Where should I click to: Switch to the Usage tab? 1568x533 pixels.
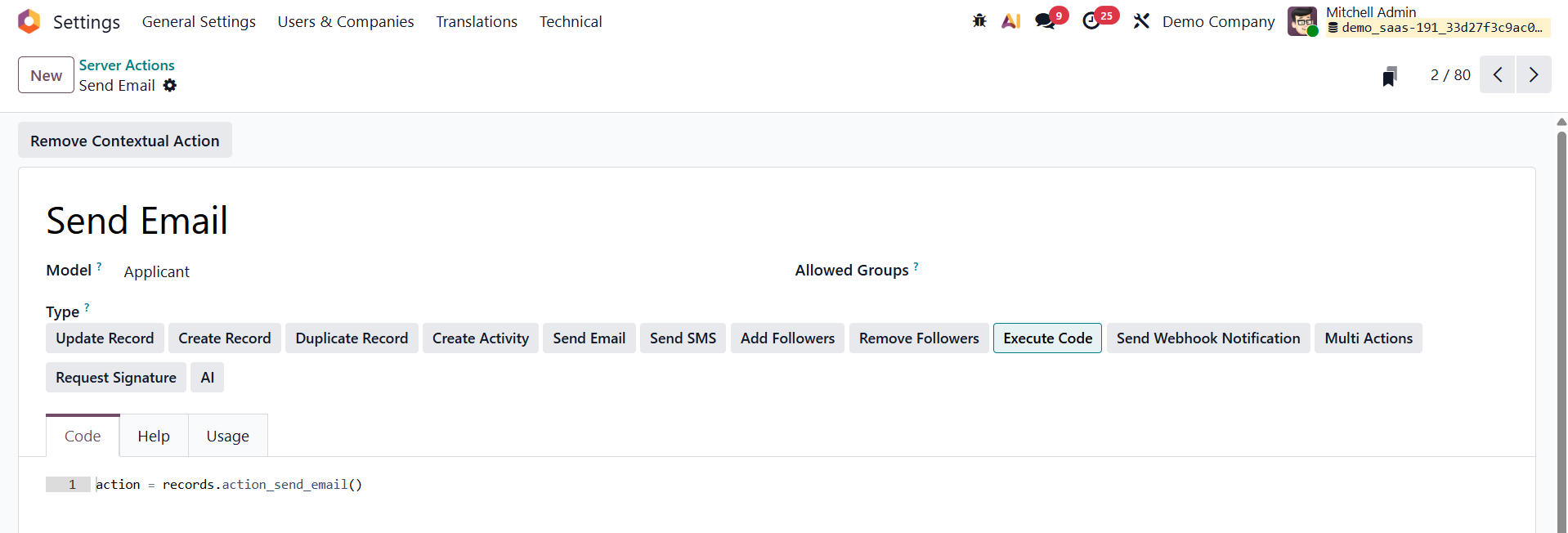[227, 437]
